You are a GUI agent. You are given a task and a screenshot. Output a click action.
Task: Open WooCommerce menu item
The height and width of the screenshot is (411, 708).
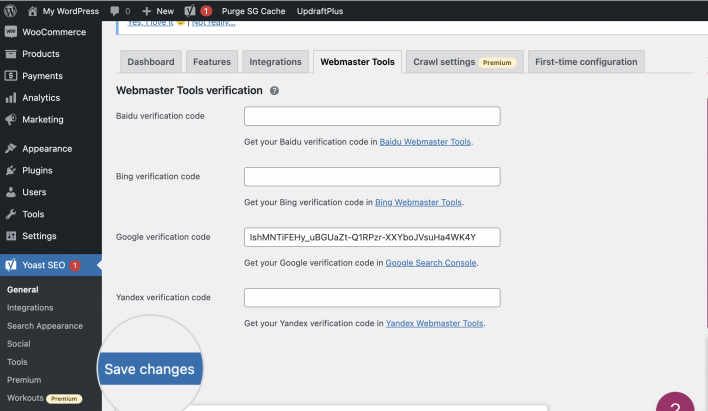point(54,32)
